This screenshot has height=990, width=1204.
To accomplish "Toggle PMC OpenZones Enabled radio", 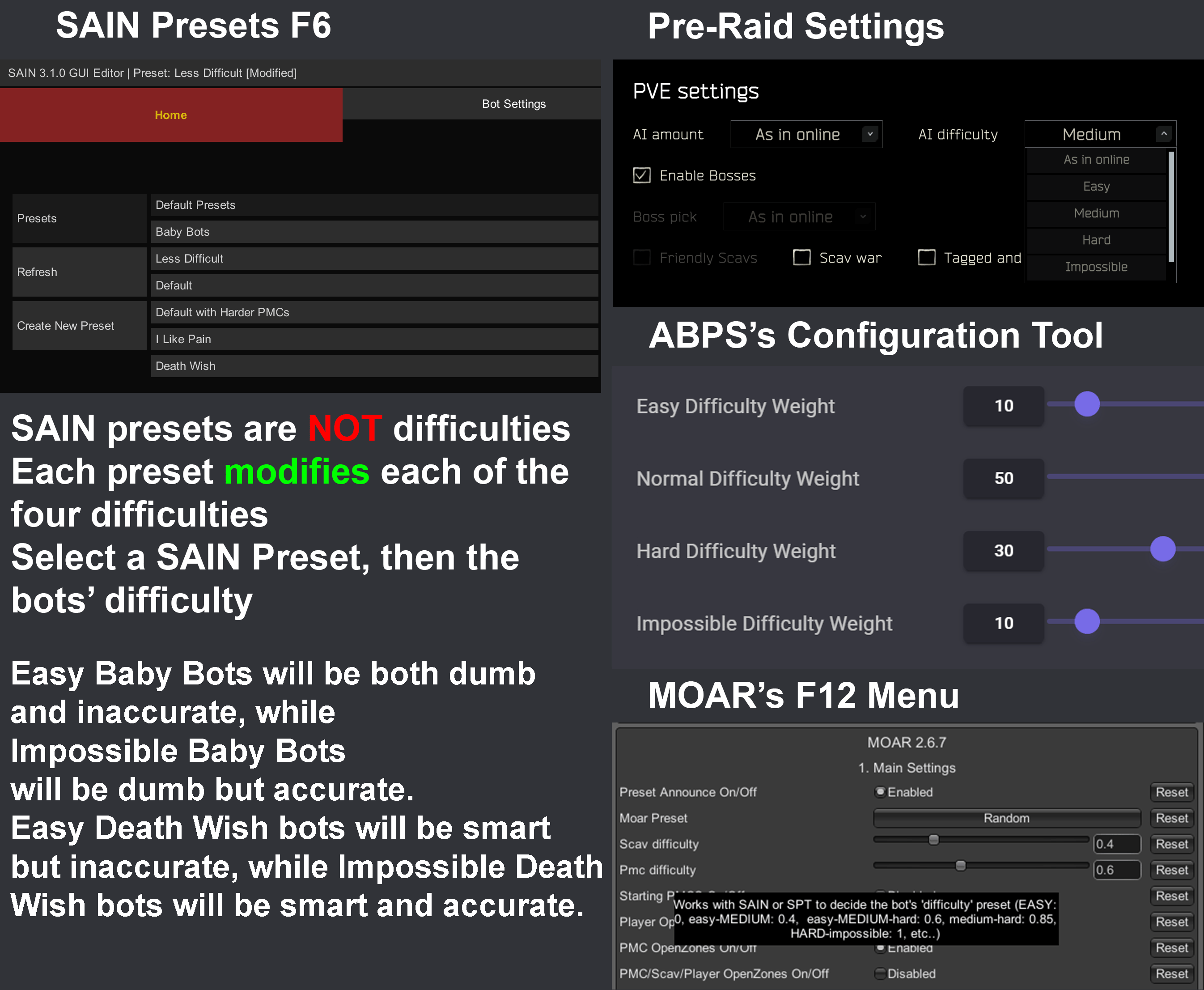I will click(880, 948).
